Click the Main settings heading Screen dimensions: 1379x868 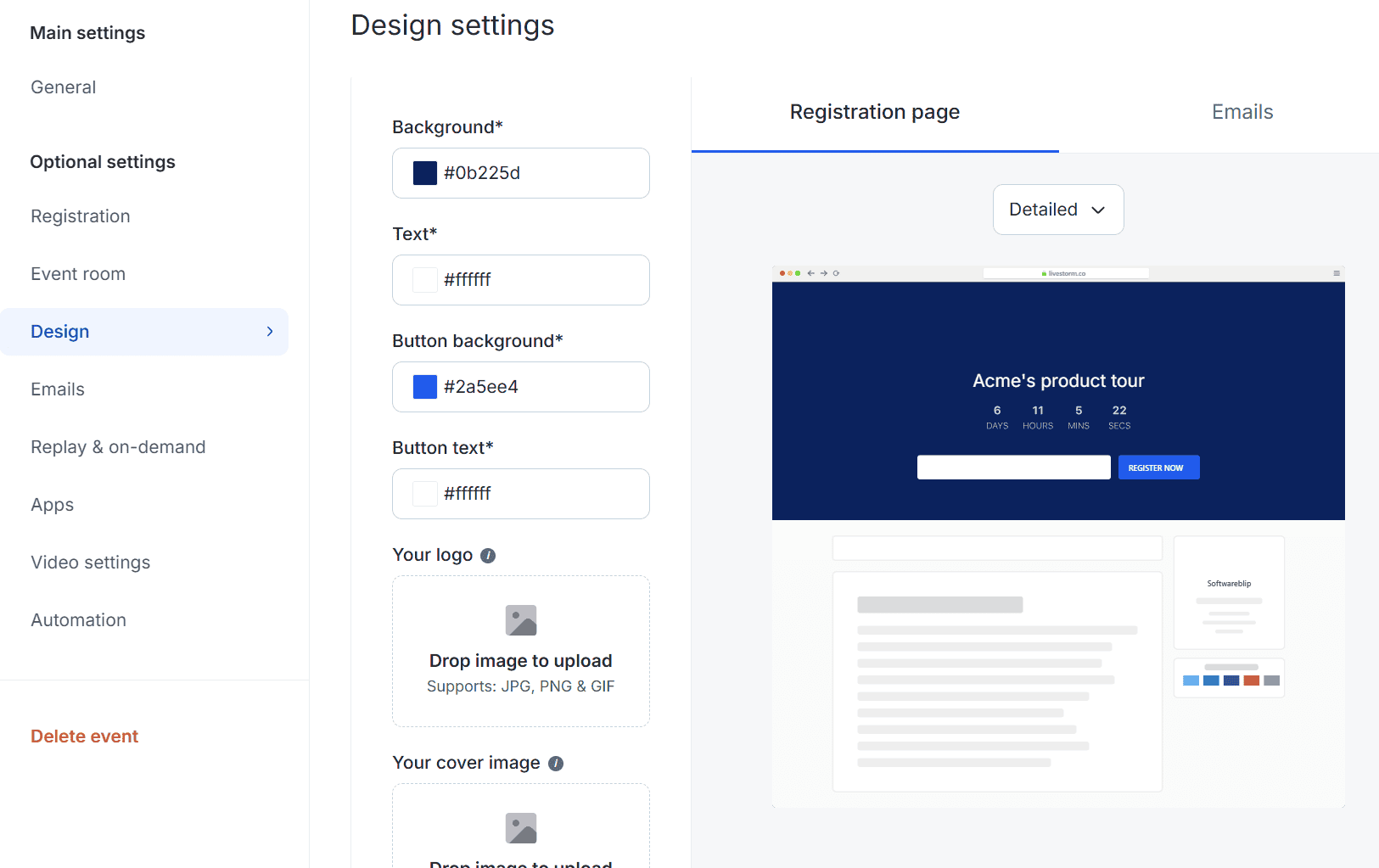tap(87, 33)
